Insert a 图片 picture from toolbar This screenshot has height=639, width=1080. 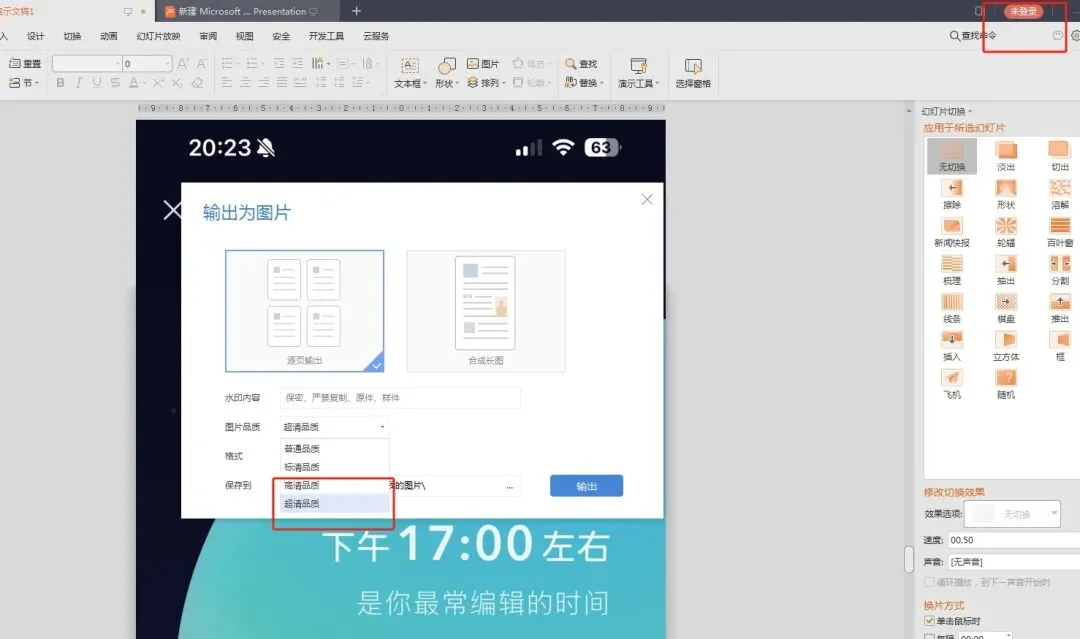[483, 63]
